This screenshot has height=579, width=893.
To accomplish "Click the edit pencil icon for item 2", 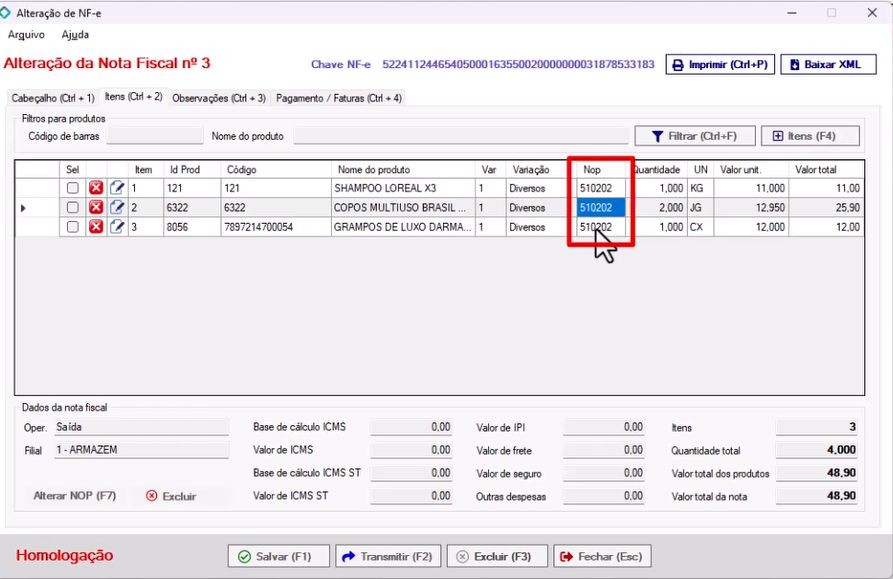I will [117, 208].
